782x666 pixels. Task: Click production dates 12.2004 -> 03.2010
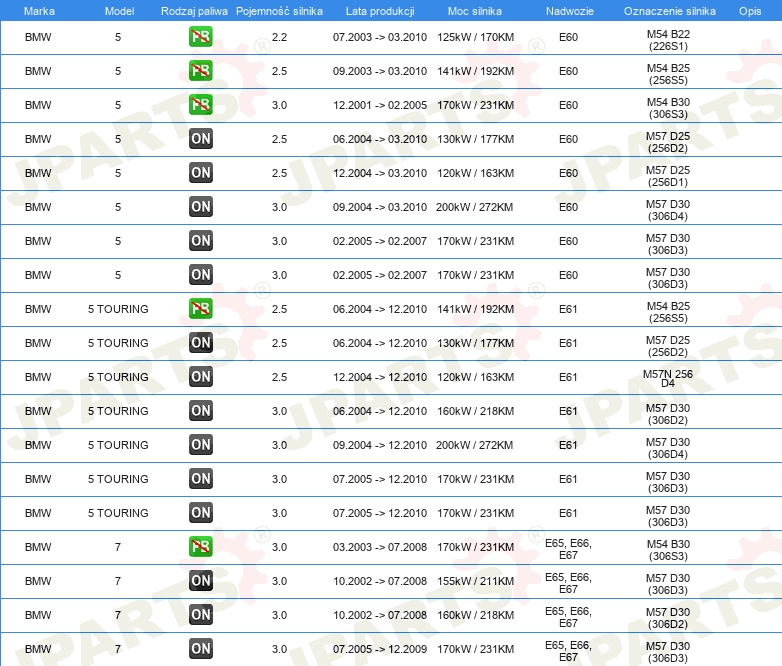click(380, 173)
